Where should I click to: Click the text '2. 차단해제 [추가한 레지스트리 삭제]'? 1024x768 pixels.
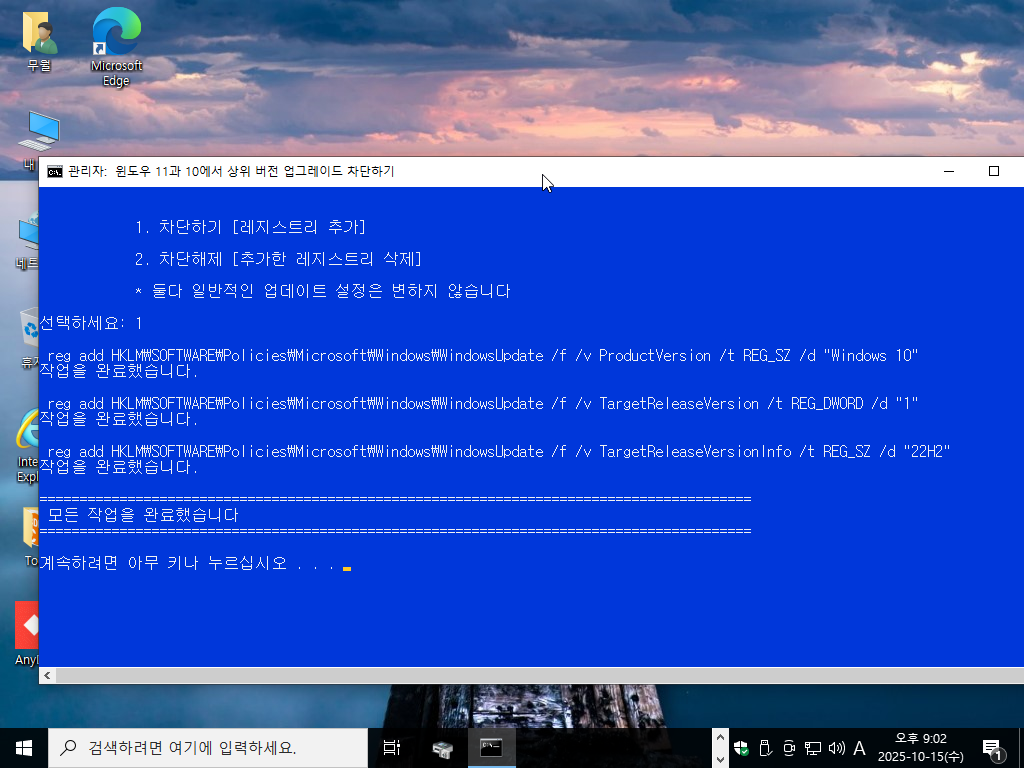278,259
